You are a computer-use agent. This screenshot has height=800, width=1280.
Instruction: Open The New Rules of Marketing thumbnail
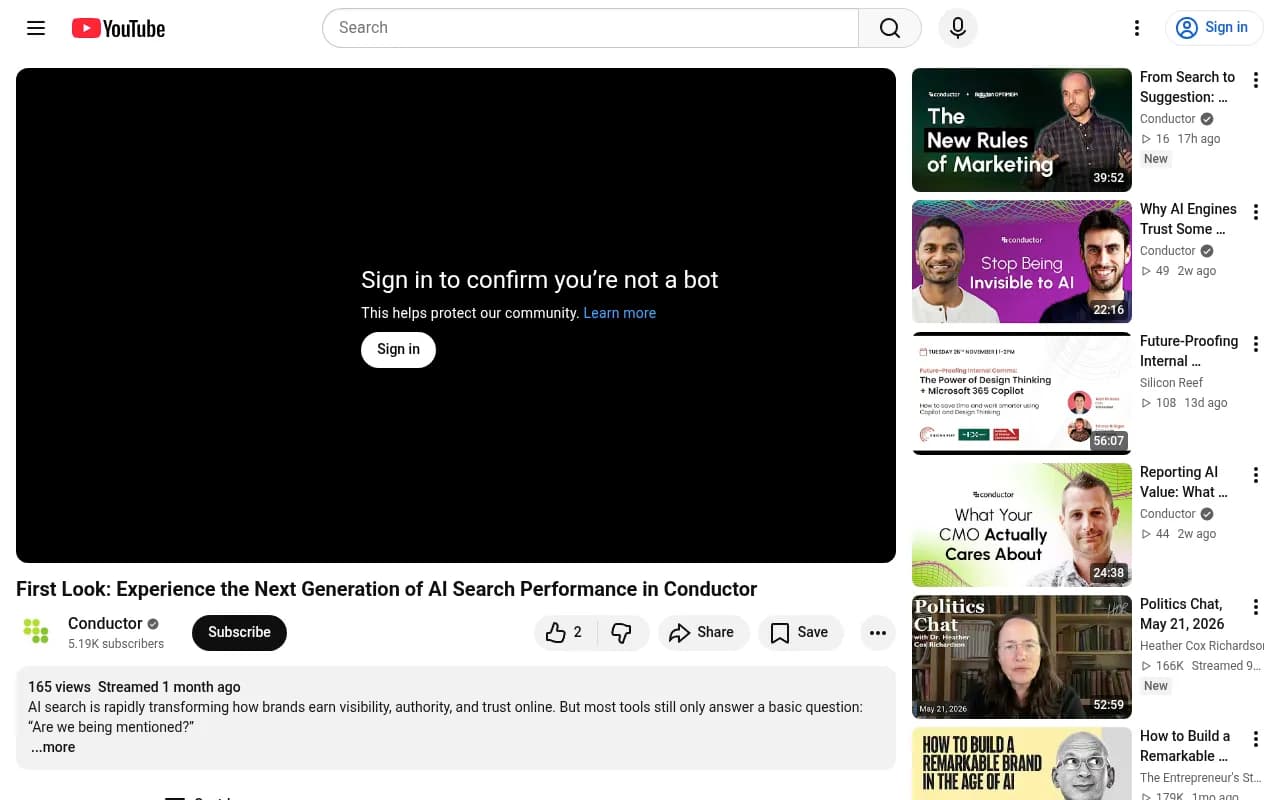[x=1022, y=130]
